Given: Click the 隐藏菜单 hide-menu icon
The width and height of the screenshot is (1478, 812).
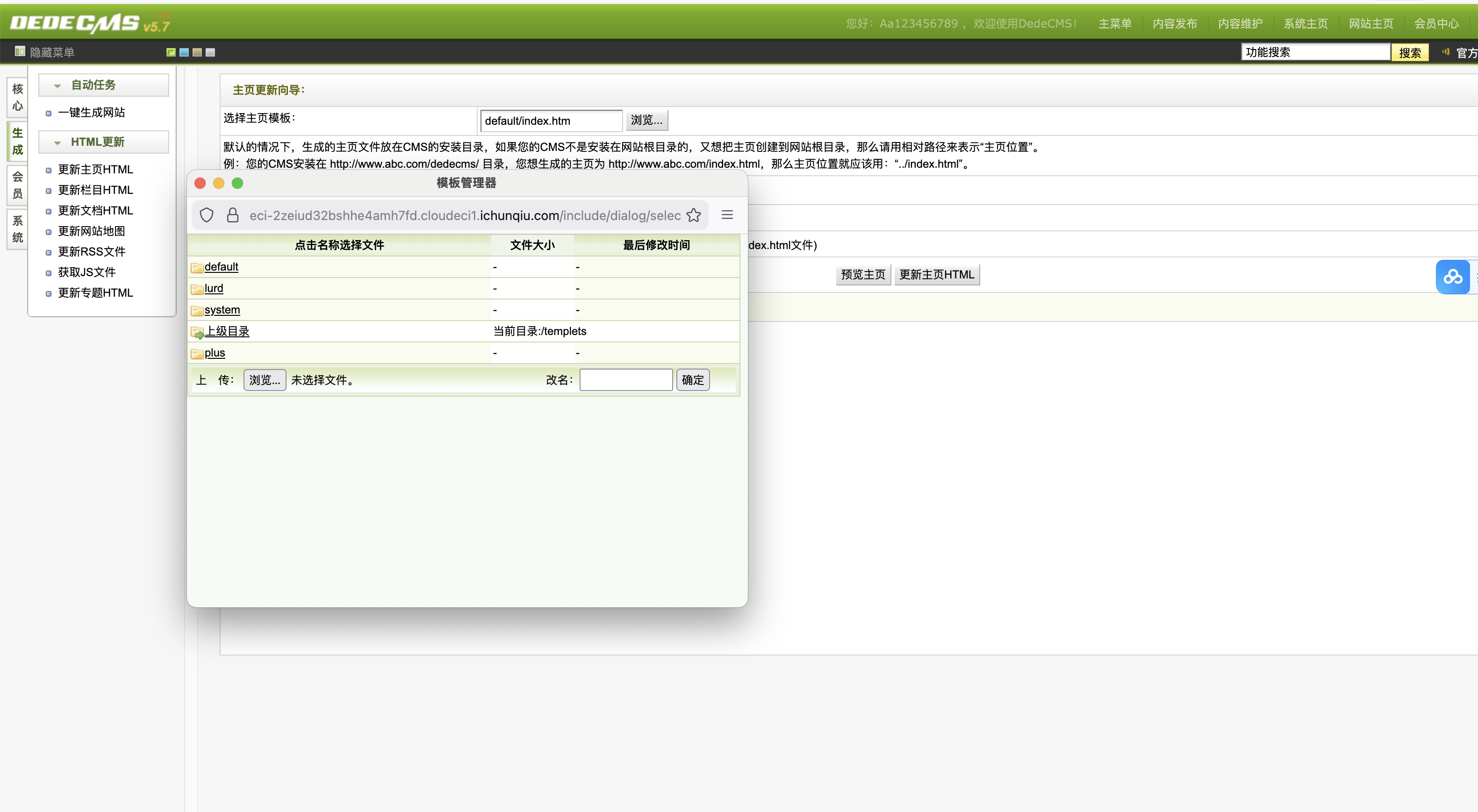Looking at the screenshot, I should pos(20,51).
